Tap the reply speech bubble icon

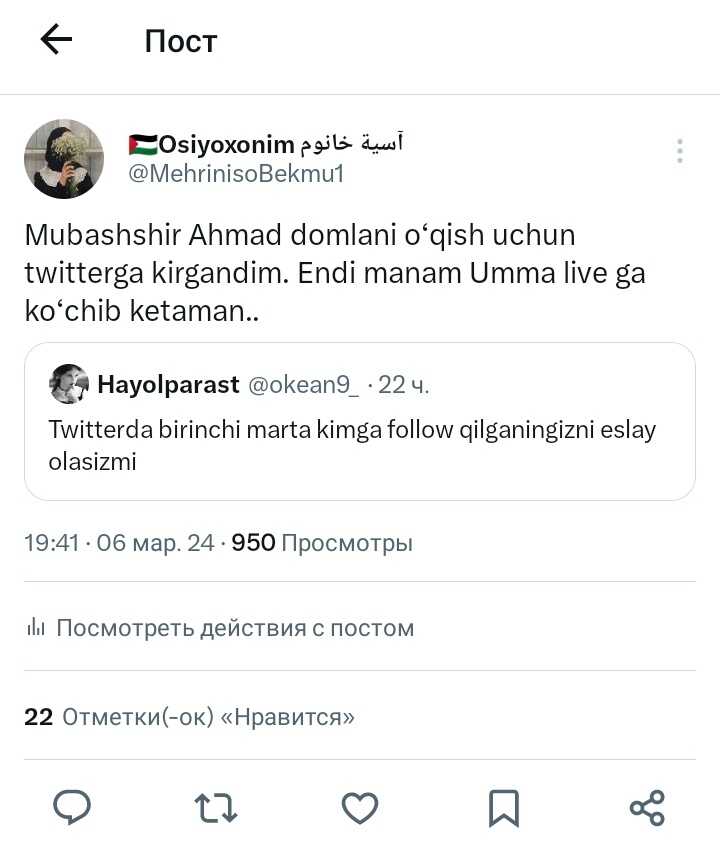[72, 806]
